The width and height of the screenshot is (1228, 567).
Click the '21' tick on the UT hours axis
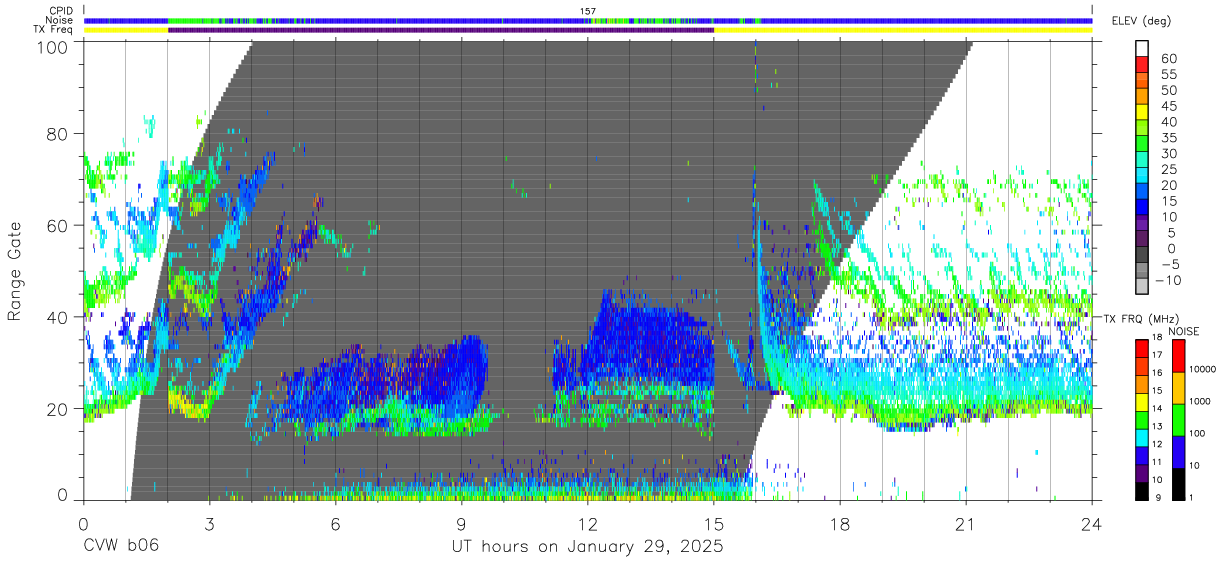[966, 523]
